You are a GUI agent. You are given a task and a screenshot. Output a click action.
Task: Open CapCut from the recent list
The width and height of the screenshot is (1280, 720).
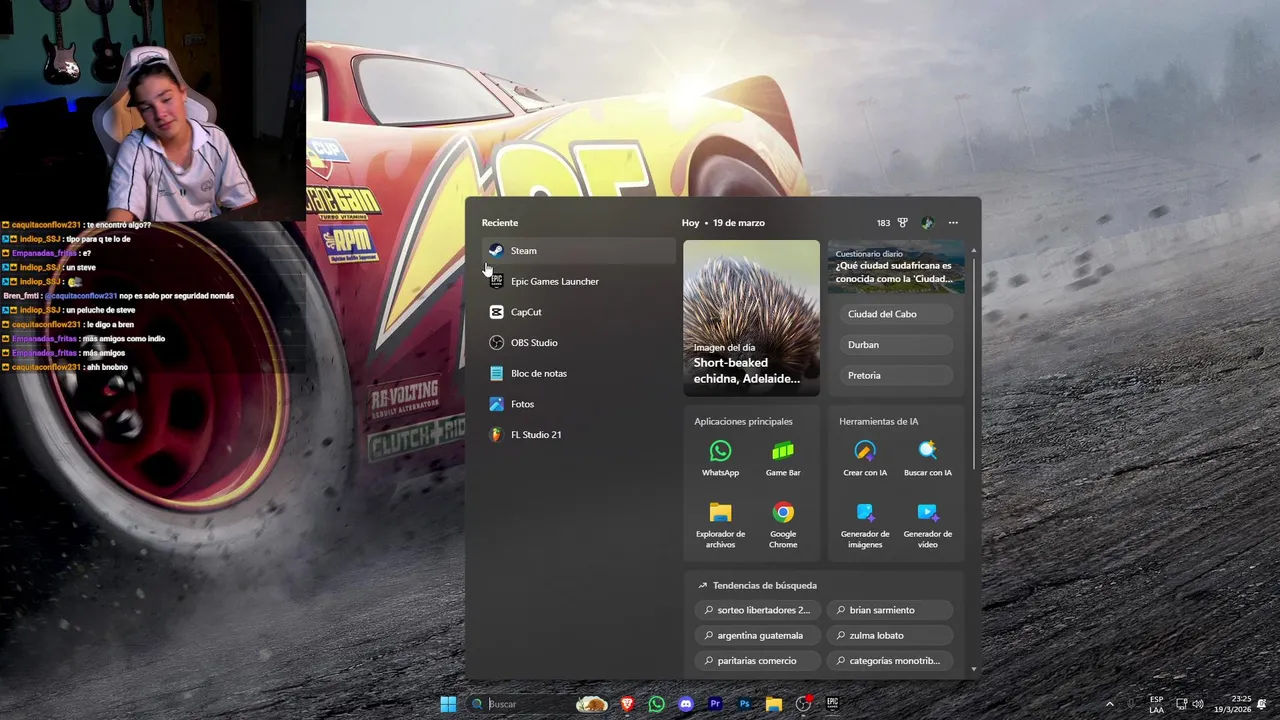578,312
